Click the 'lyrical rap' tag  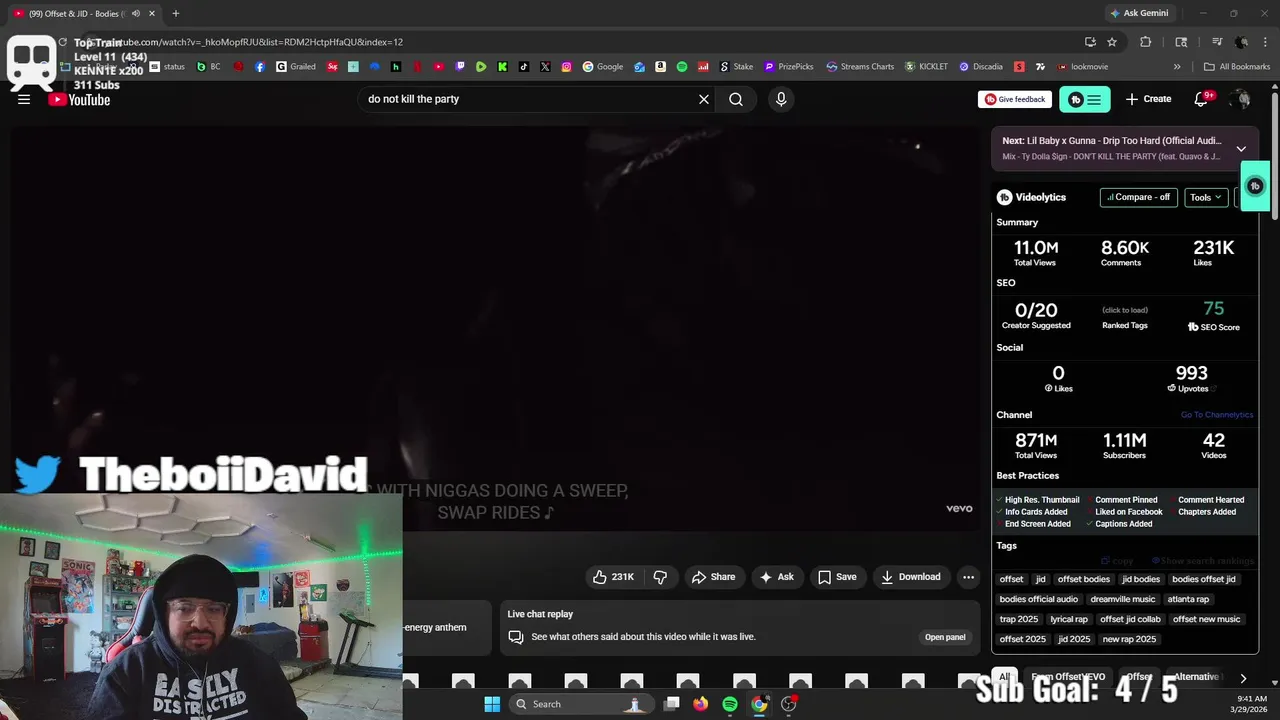pyautogui.click(x=1069, y=619)
